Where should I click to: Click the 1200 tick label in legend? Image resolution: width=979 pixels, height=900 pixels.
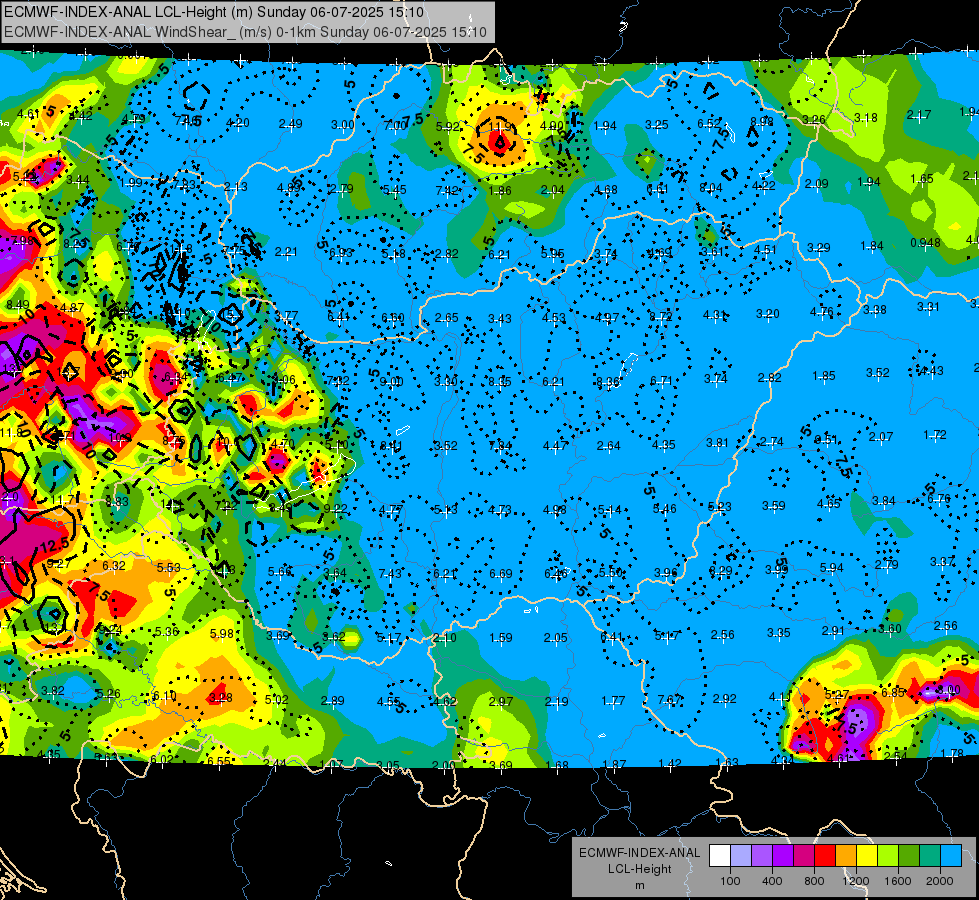point(855,881)
